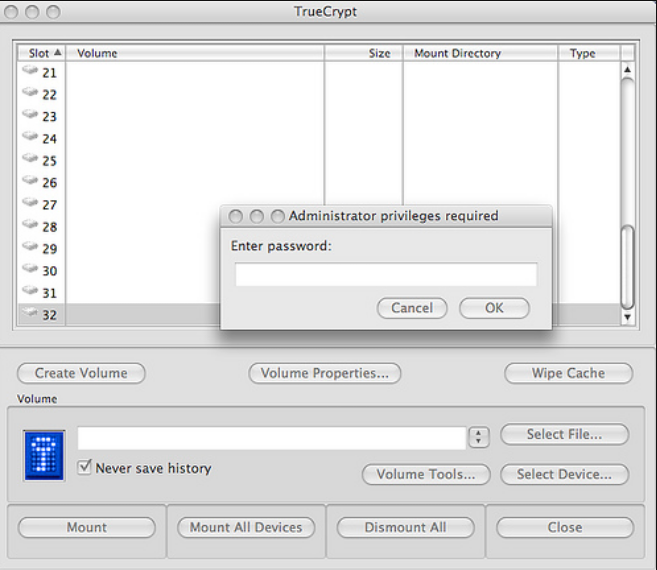Choose the drive icon for slot 30
Viewport: 657px width, 570px height.
pyautogui.click(x=29, y=270)
